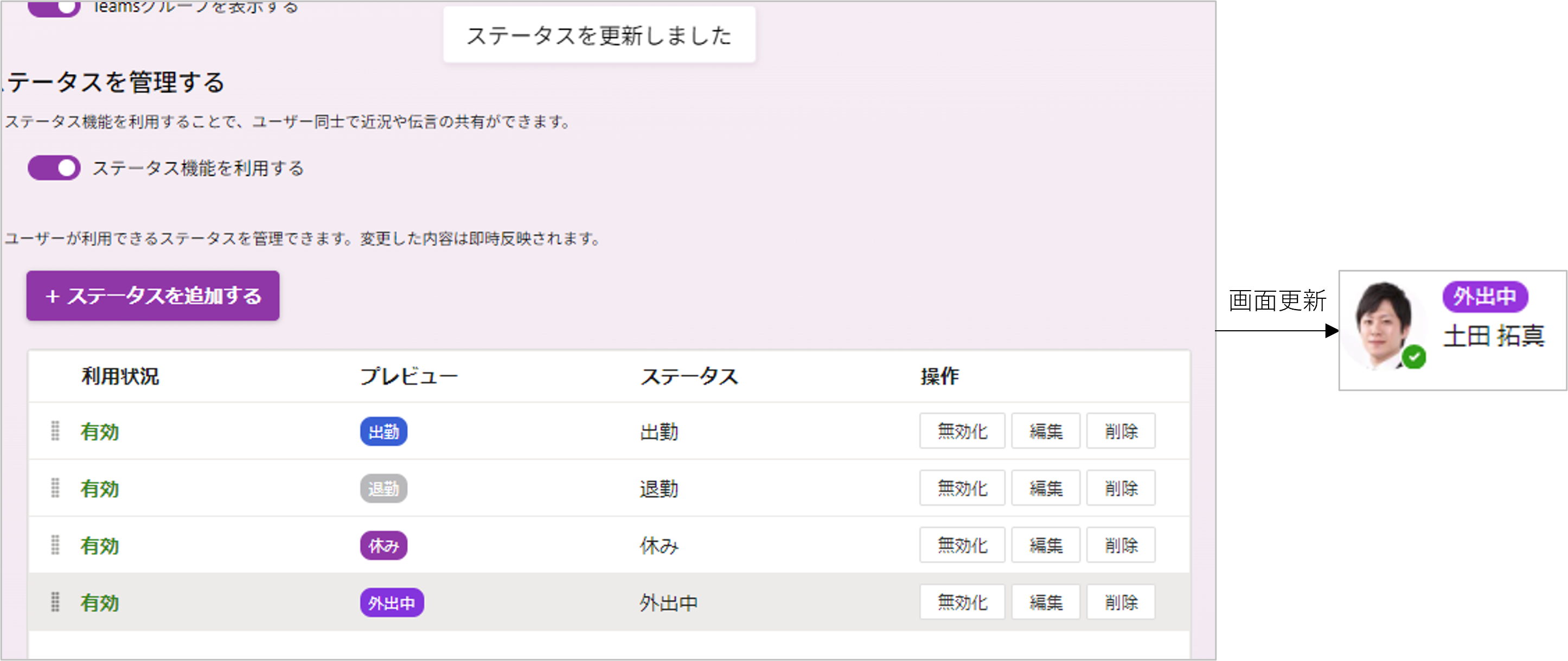Viewport: 1568px width, 661px height.
Task: Click 削除 for the 休み status
Action: (x=1121, y=546)
